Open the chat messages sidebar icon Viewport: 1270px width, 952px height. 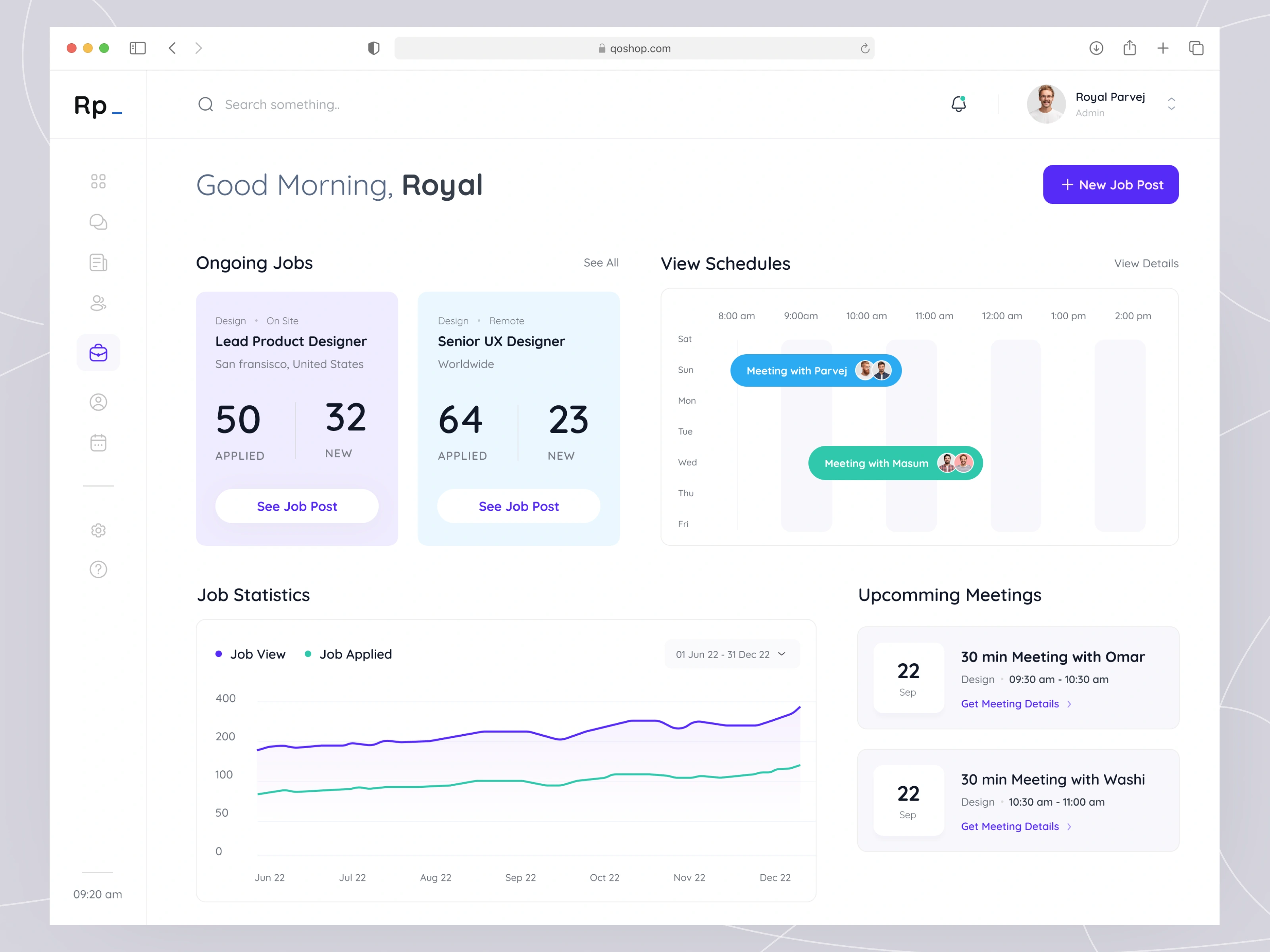98,222
